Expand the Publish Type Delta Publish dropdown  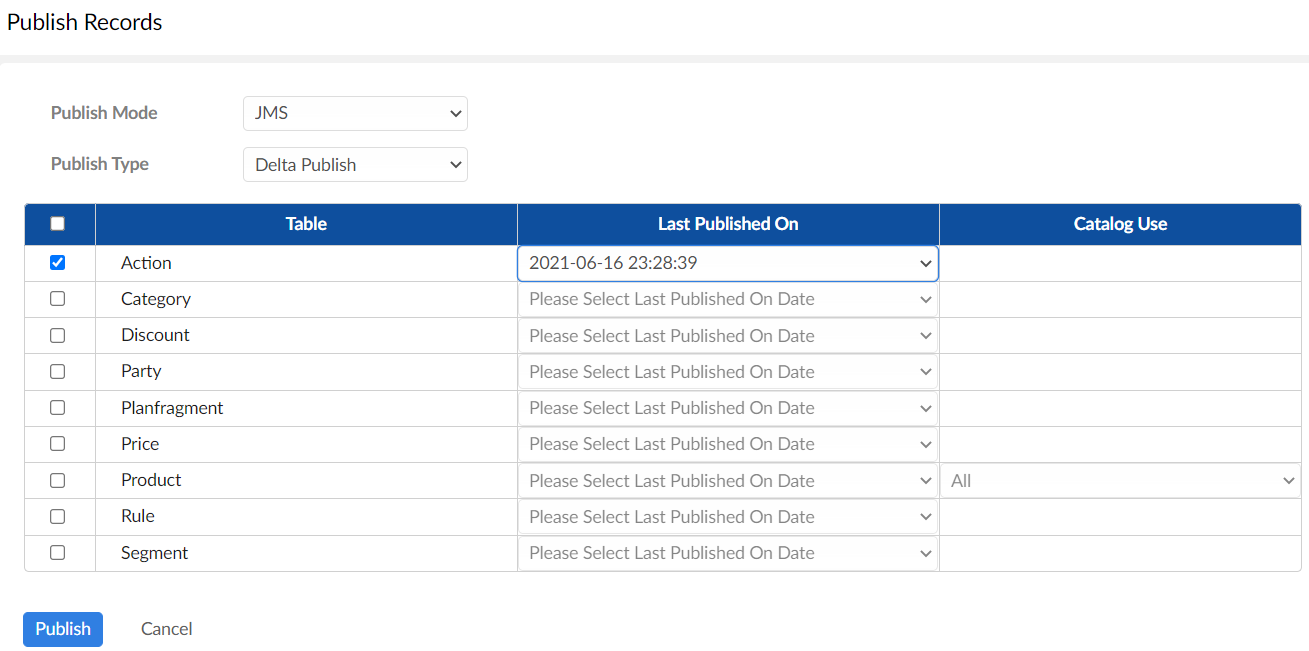tap(355, 165)
